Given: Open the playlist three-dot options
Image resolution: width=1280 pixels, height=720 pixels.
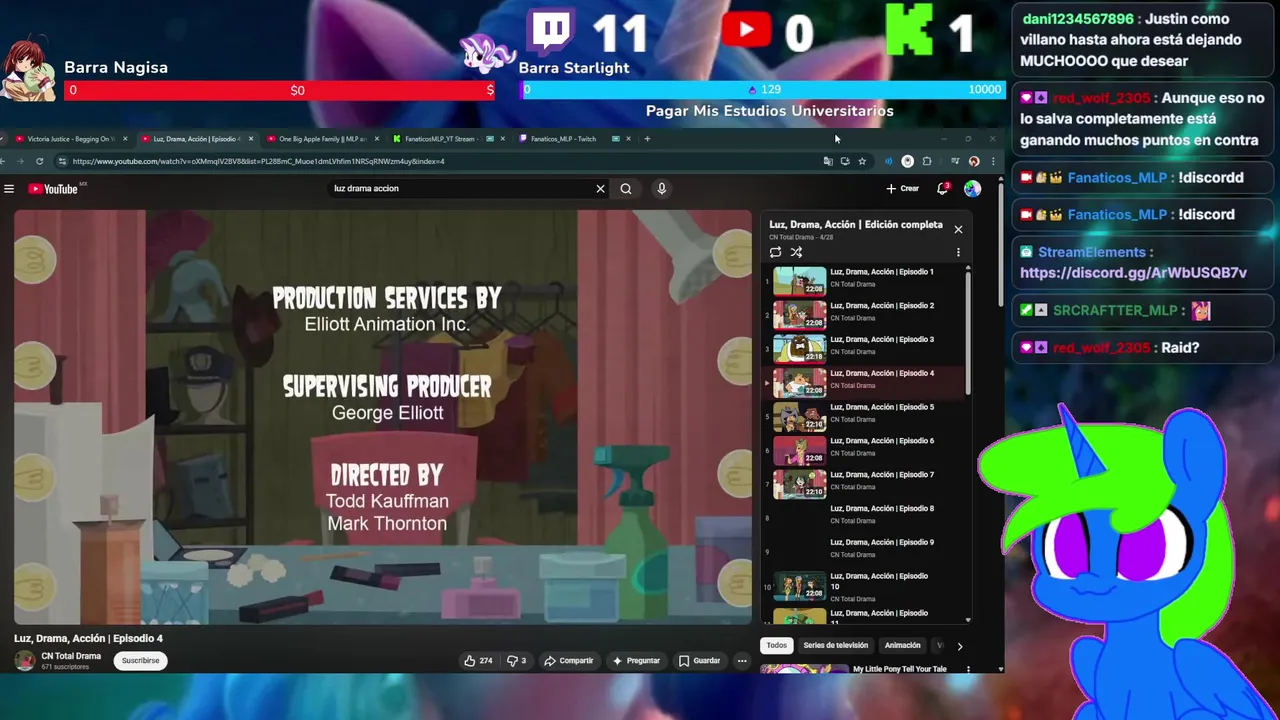Looking at the screenshot, I should click(958, 252).
